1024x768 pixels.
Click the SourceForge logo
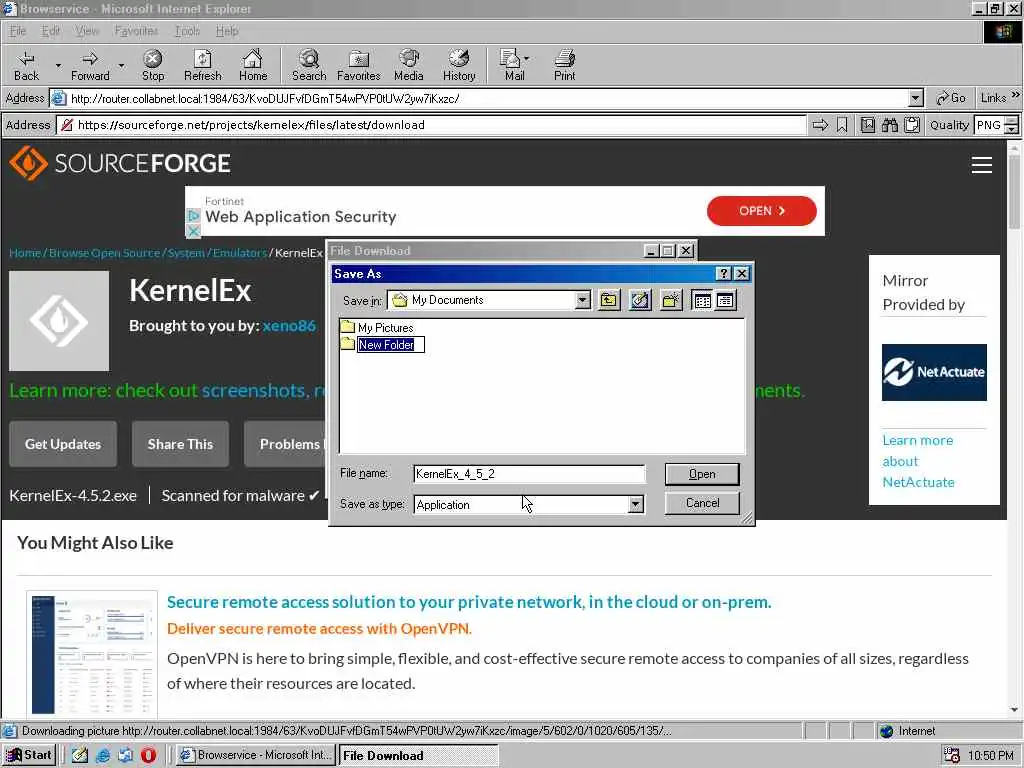tap(120, 163)
